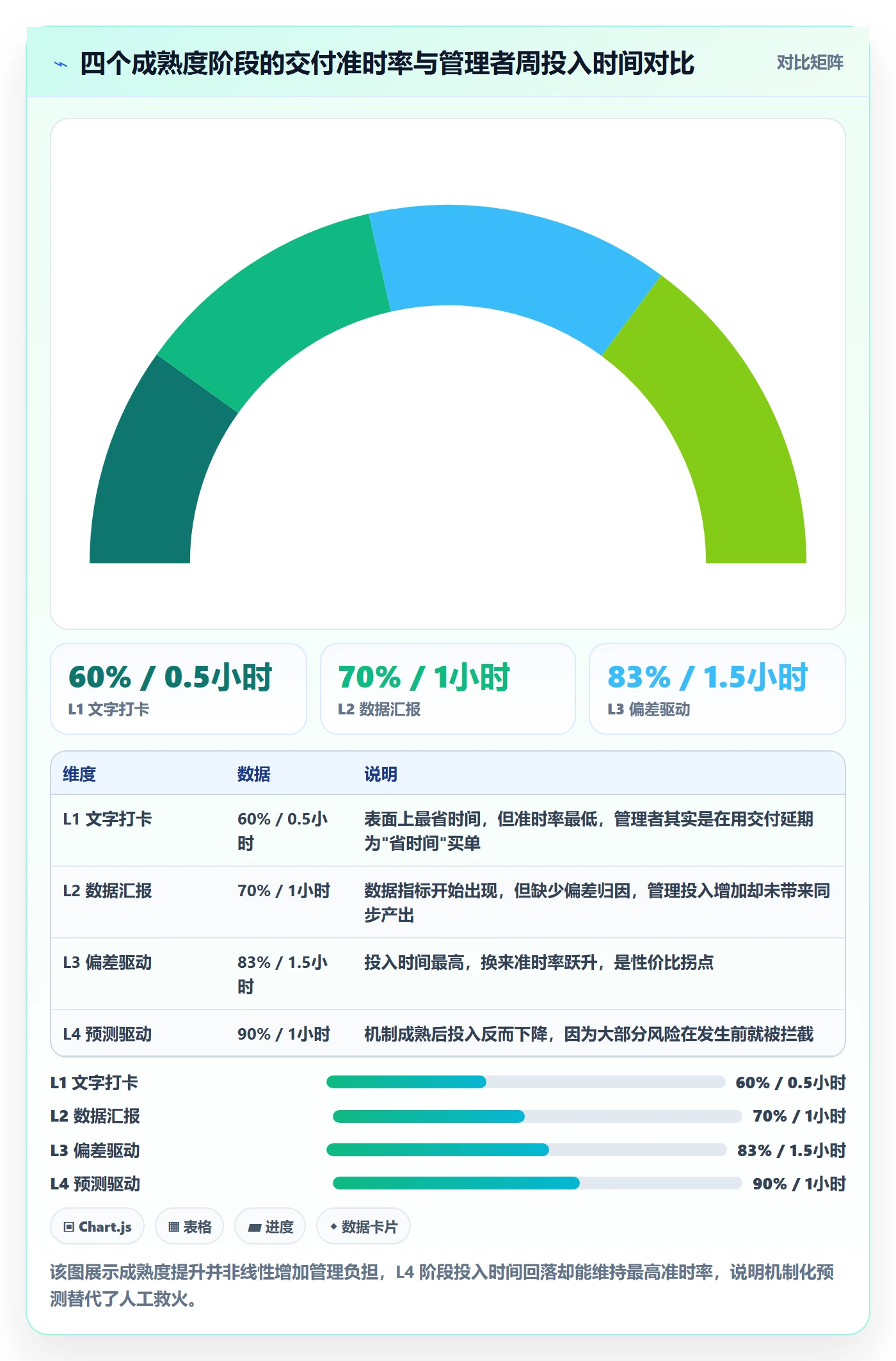Click the description starting 表面上最省时间
Viewport: 896px width, 1361px height.
[589, 831]
